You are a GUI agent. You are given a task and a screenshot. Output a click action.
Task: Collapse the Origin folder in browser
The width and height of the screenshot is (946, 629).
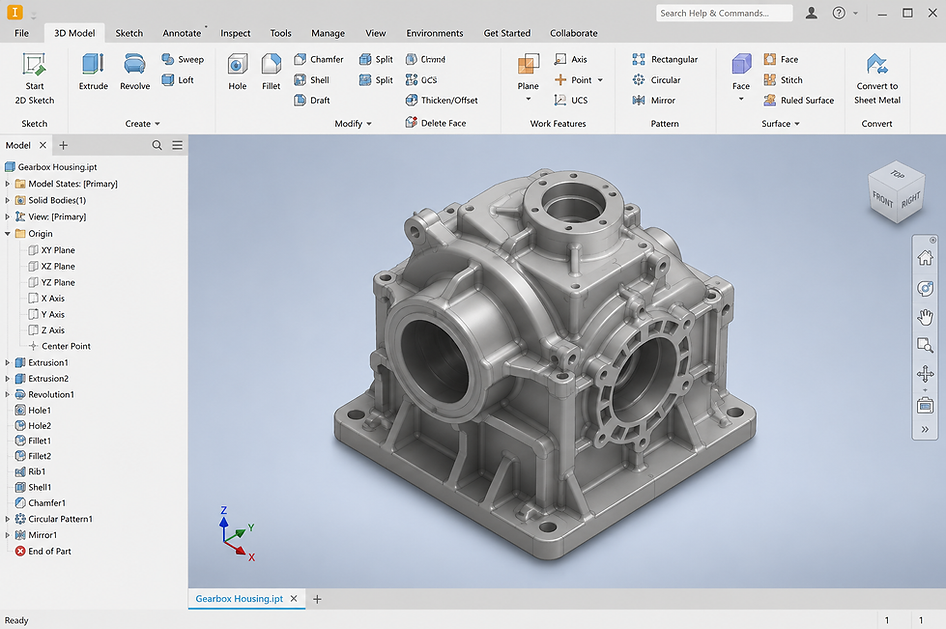click(x=8, y=233)
